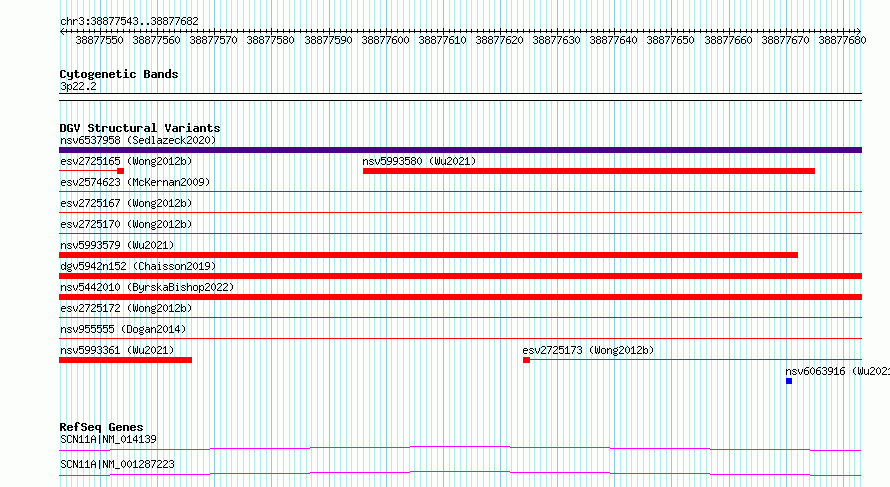Click the SCN11A|NM_001287223 gene label
890x487 pixels.
[x=117, y=464]
